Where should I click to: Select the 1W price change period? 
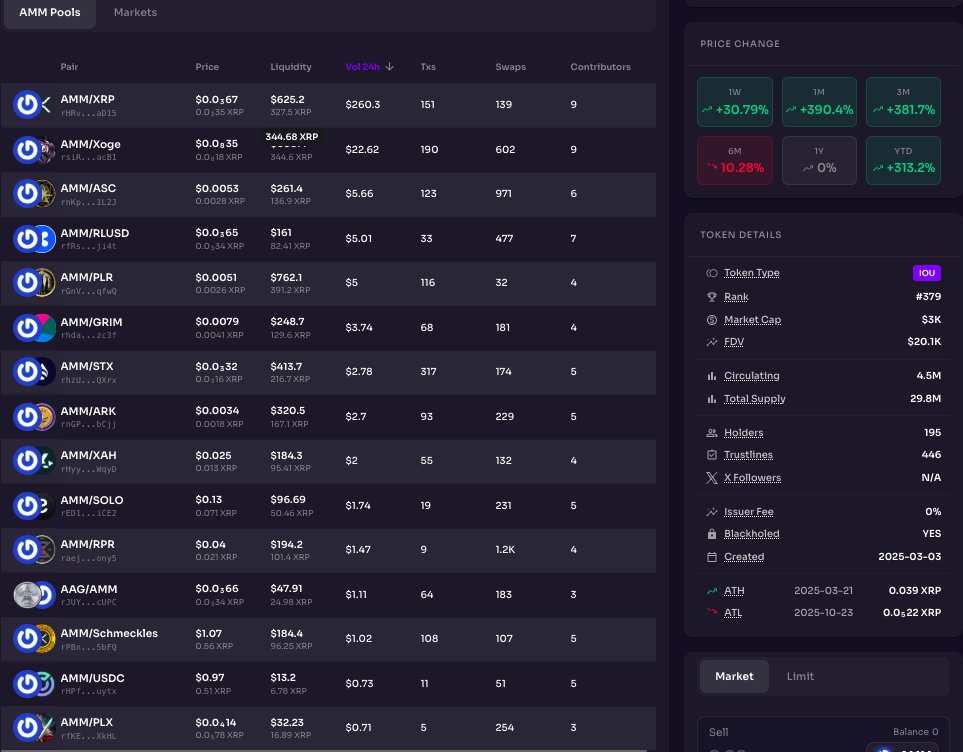[x=735, y=102]
